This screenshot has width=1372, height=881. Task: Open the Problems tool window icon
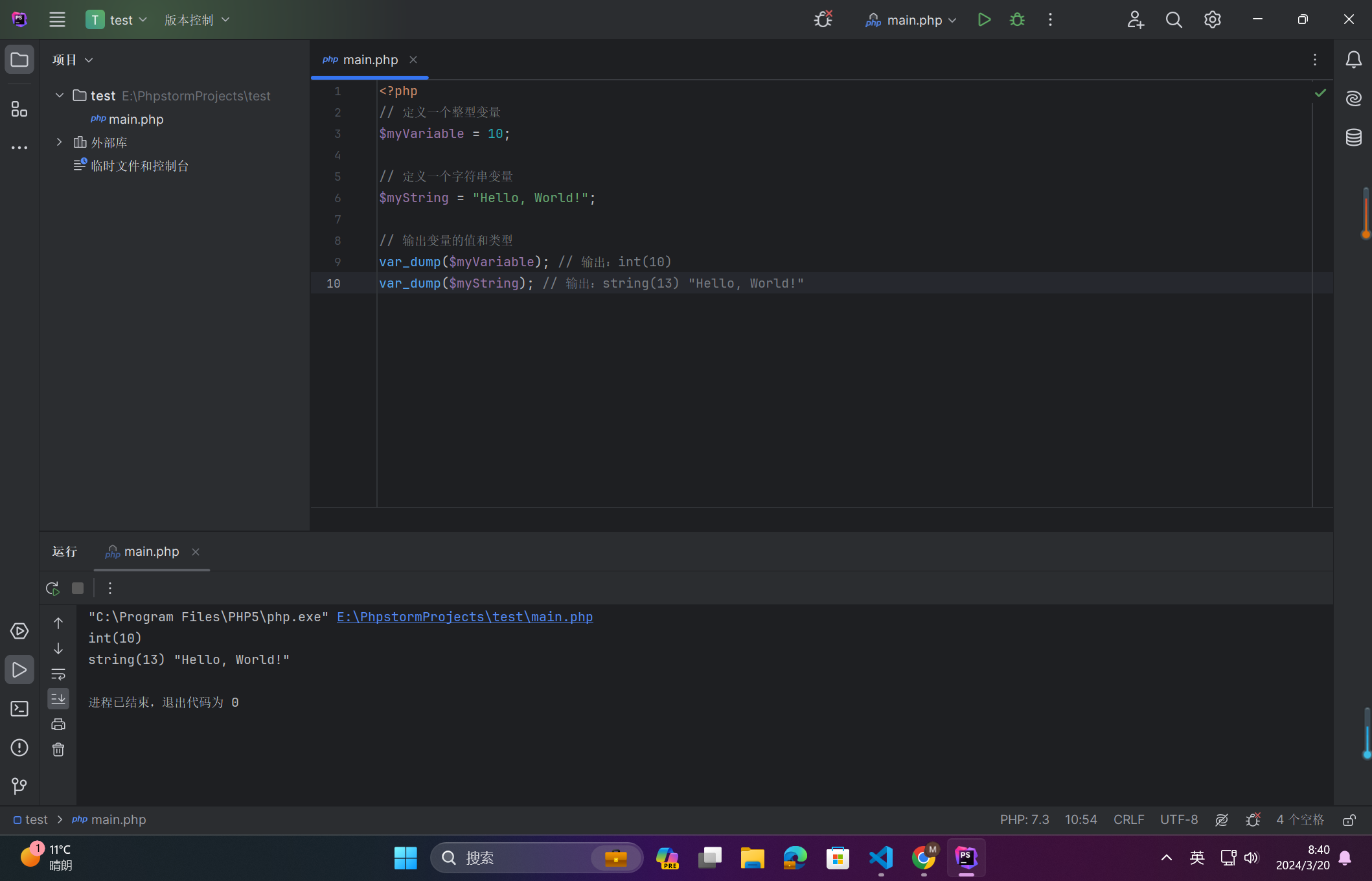(19, 748)
